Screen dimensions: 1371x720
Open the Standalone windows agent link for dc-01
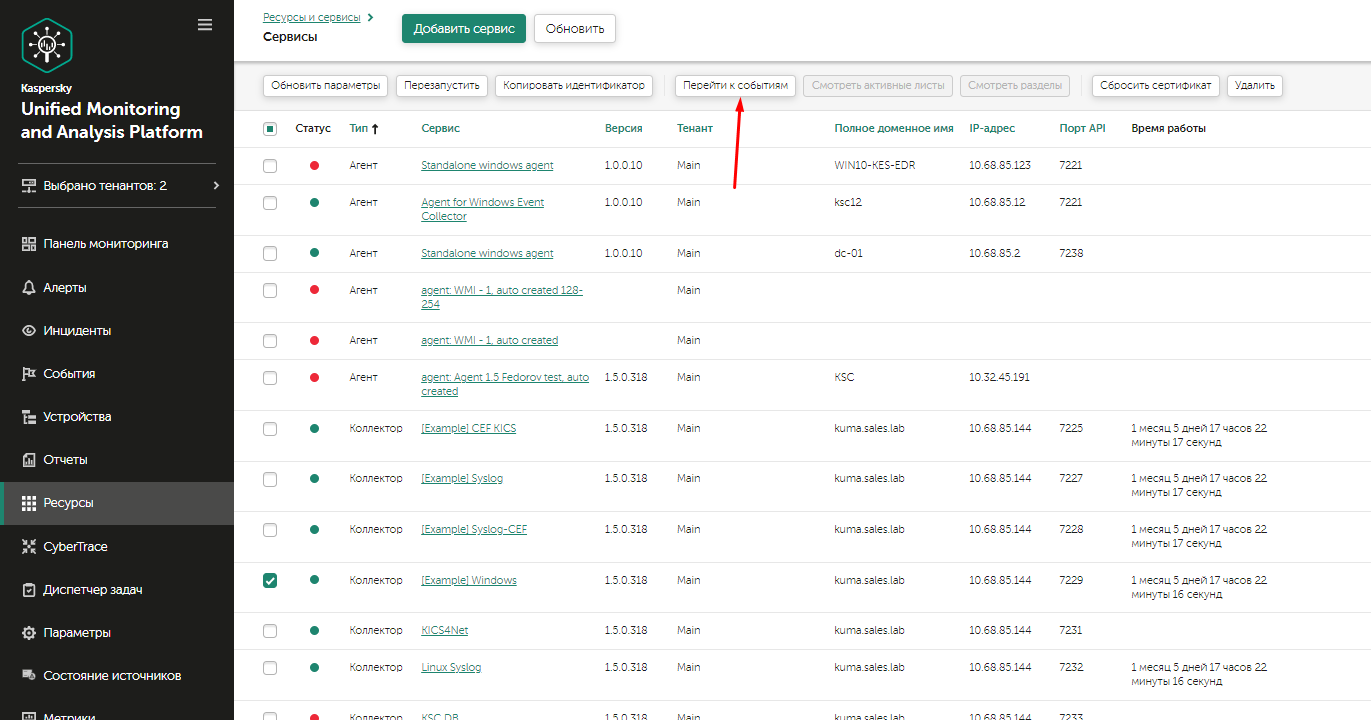pos(487,254)
